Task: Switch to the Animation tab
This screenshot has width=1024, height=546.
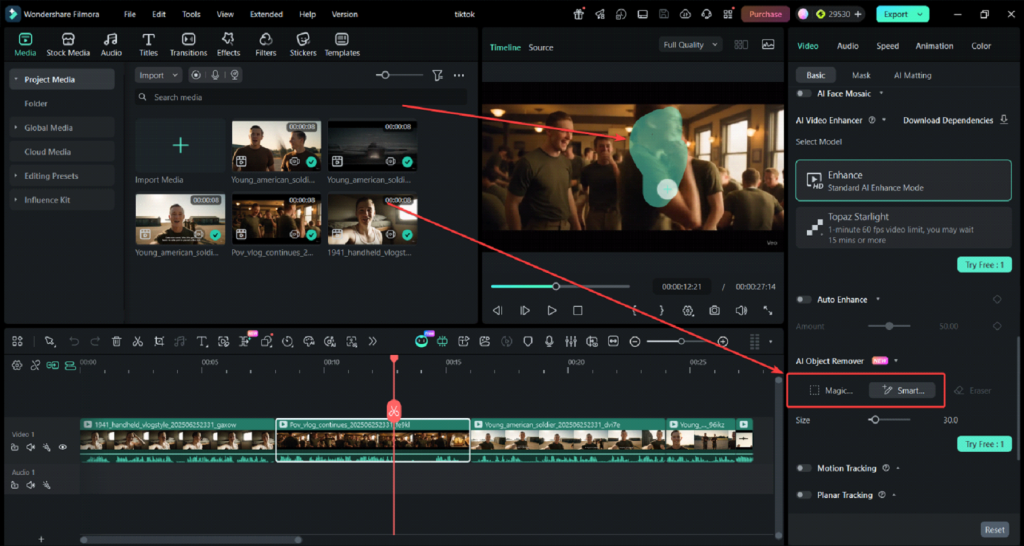Action: pyautogui.click(x=934, y=46)
